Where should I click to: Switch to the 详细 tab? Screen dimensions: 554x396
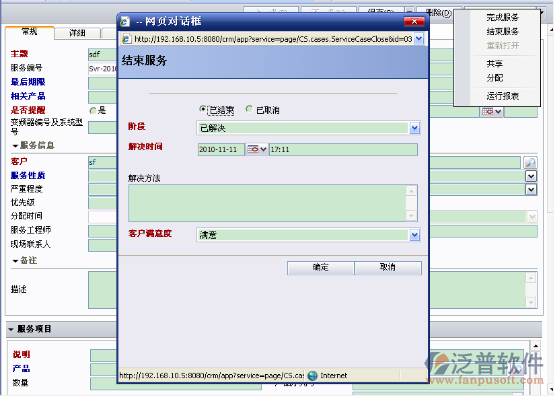pos(77,33)
